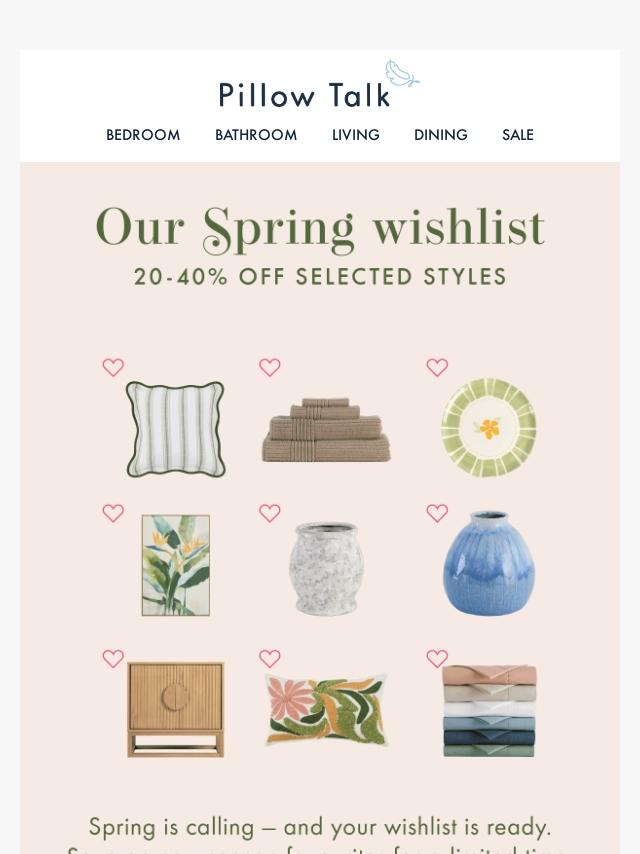Open the BATHROOM menu item
This screenshot has height=854, width=640.
[x=256, y=135]
